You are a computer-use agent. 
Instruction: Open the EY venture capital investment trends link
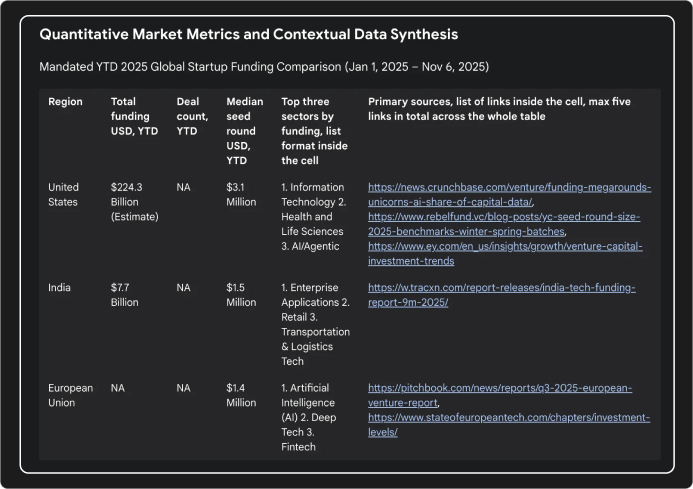(505, 254)
